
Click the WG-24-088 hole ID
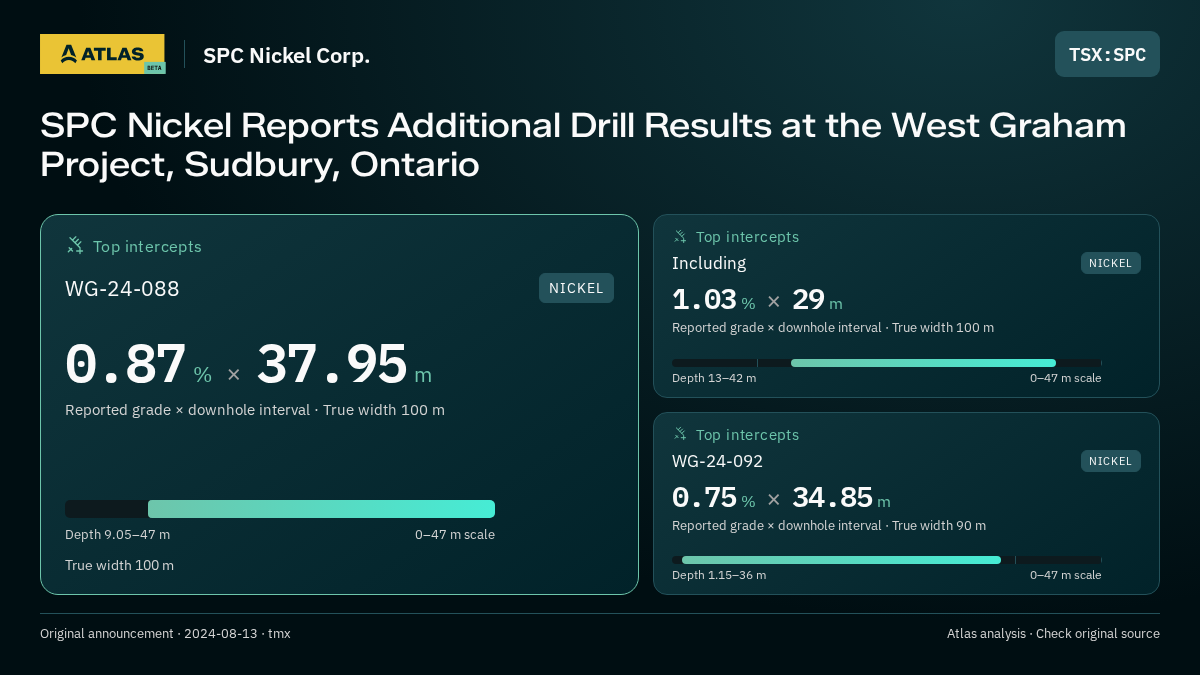click(122, 289)
